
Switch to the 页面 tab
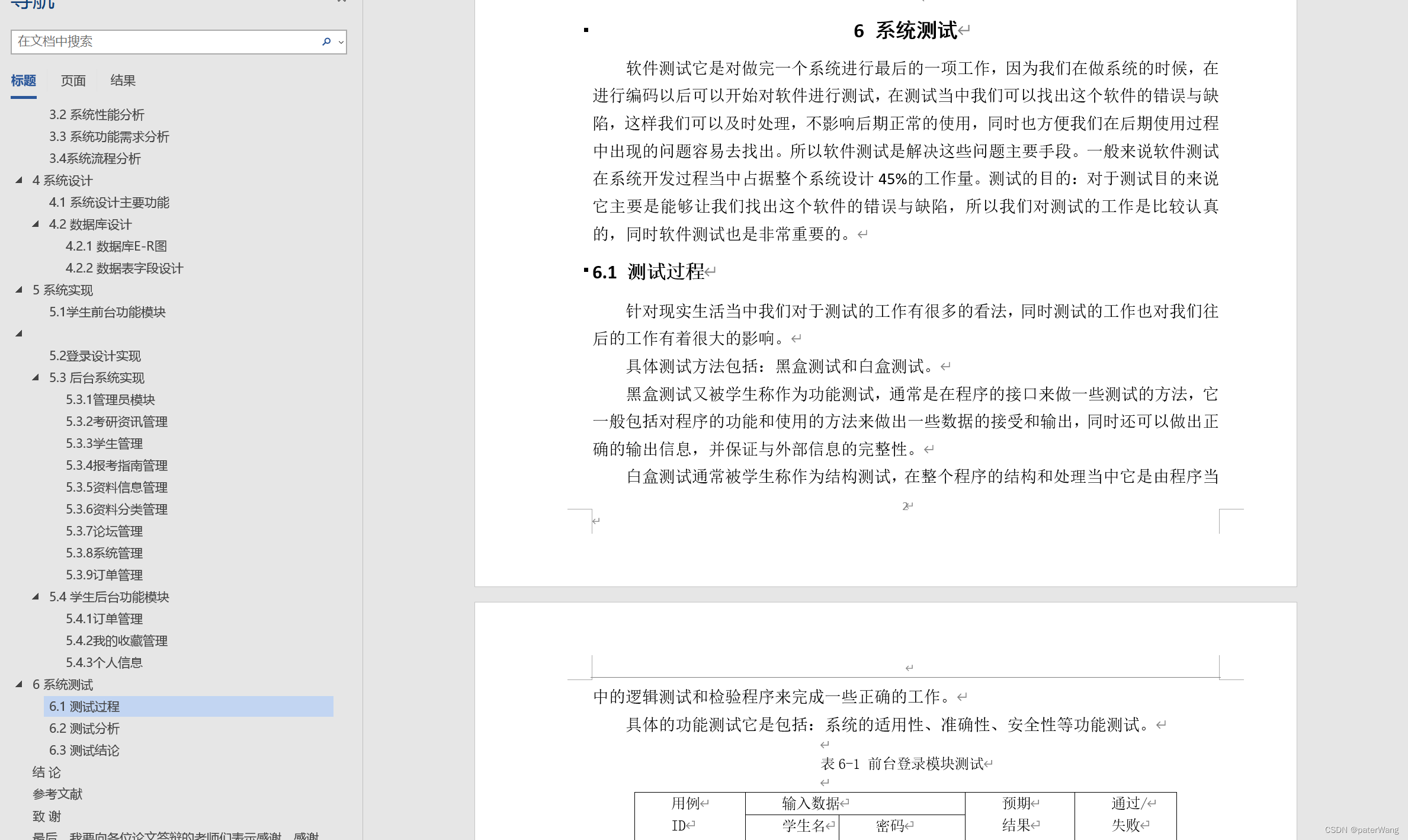[x=73, y=81]
